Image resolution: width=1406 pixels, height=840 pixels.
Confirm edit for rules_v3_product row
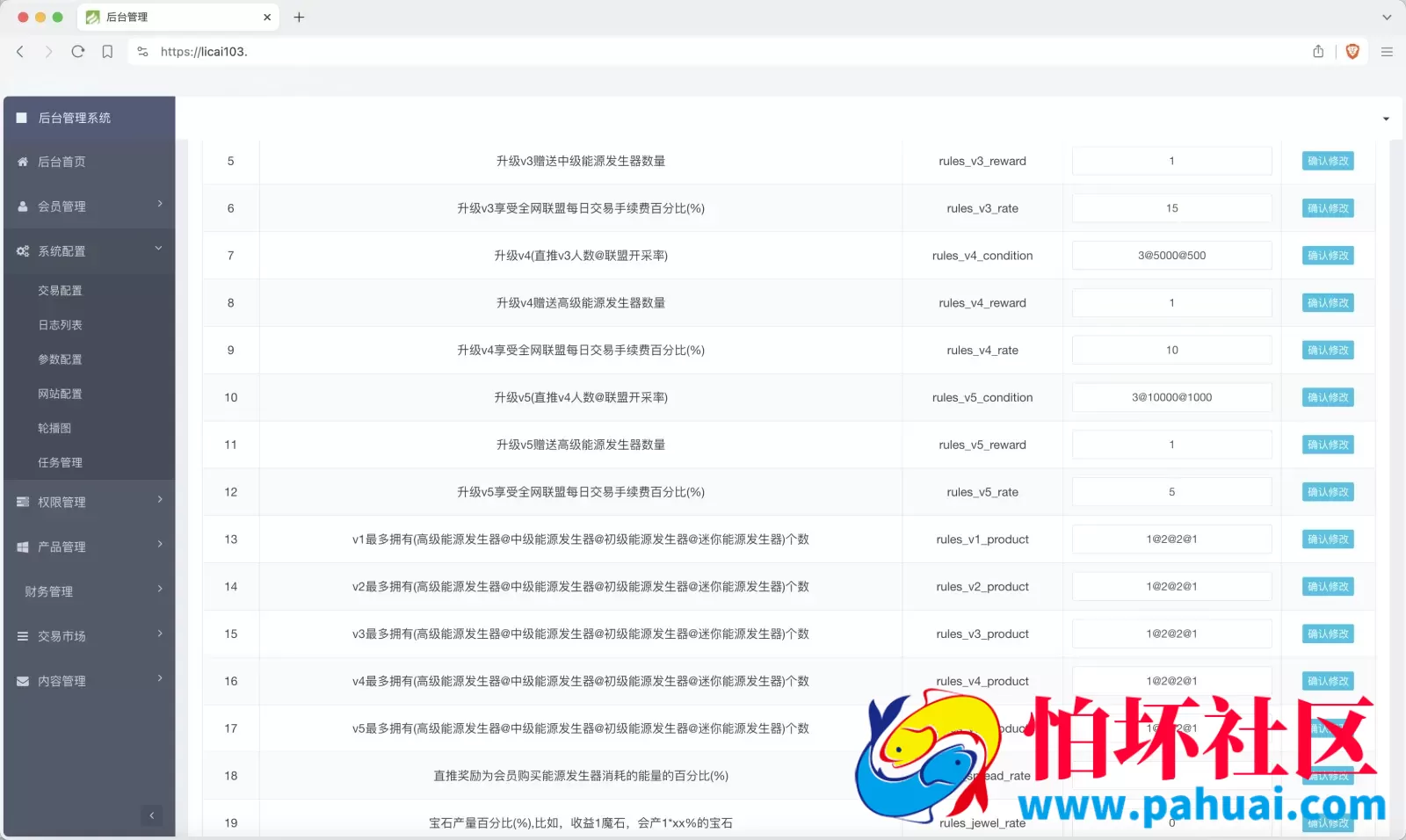(1328, 634)
